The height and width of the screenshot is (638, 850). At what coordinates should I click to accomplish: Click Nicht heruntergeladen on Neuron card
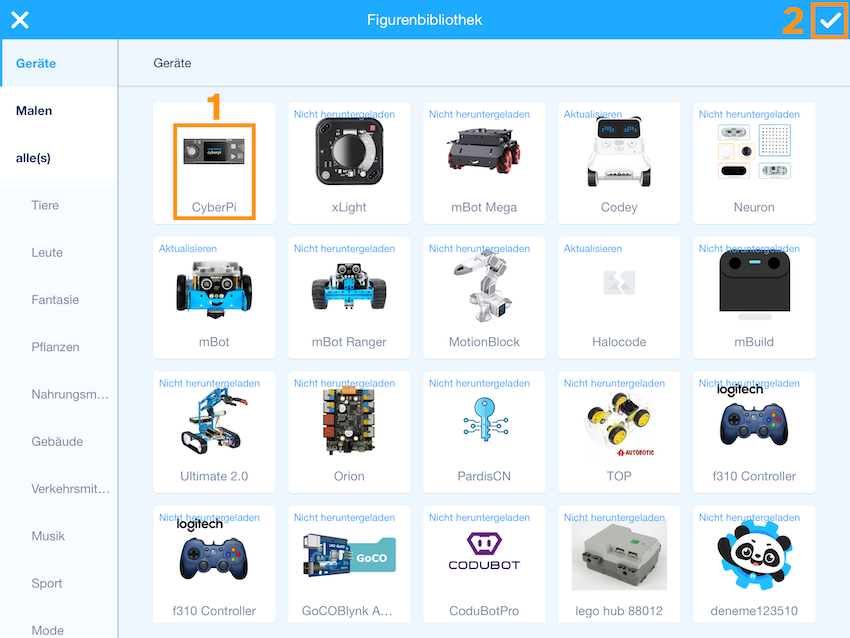pos(749,114)
